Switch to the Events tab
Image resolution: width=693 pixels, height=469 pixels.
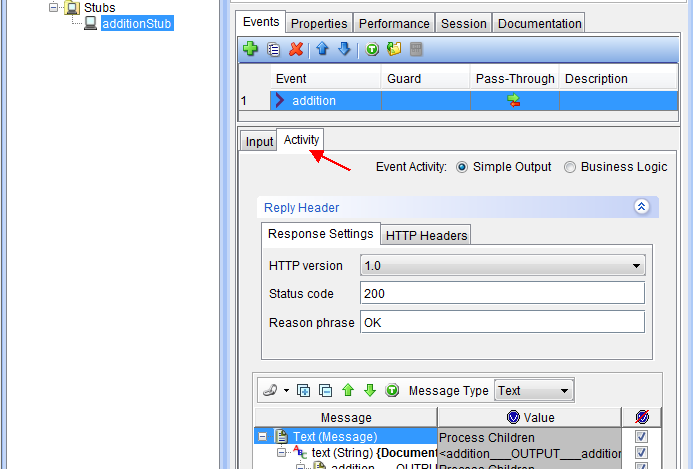coord(261,22)
